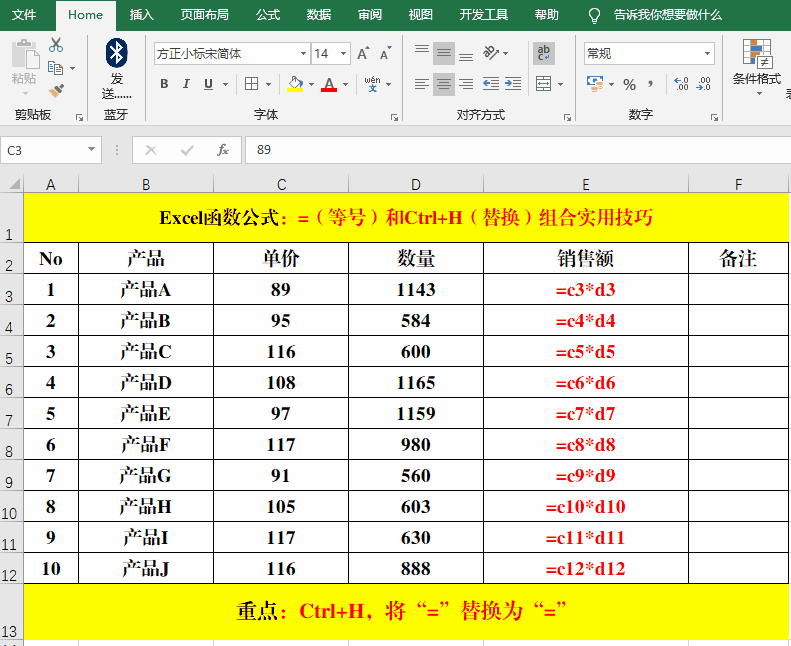This screenshot has height=646, width=791.
Task: Toggle middle vertical alignment
Action: [x=443, y=53]
